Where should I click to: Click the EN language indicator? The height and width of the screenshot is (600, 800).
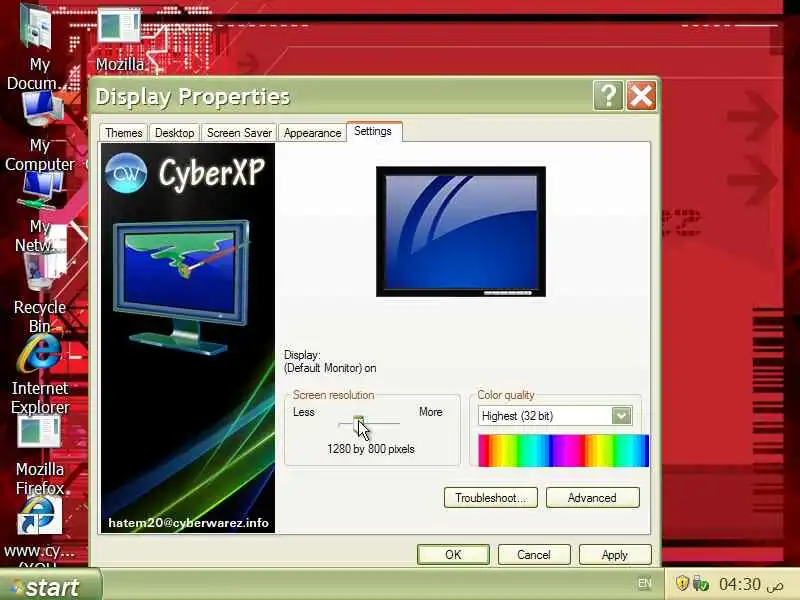[645, 583]
